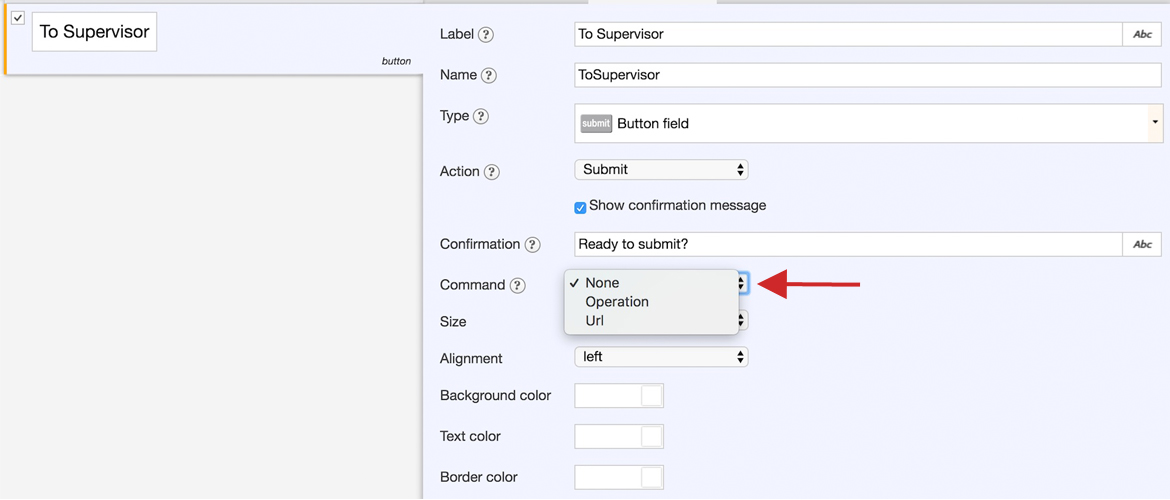Image resolution: width=1170 pixels, height=500 pixels.
Task: Click the To Supervisor preview button
Action: [x=94, y=32]
